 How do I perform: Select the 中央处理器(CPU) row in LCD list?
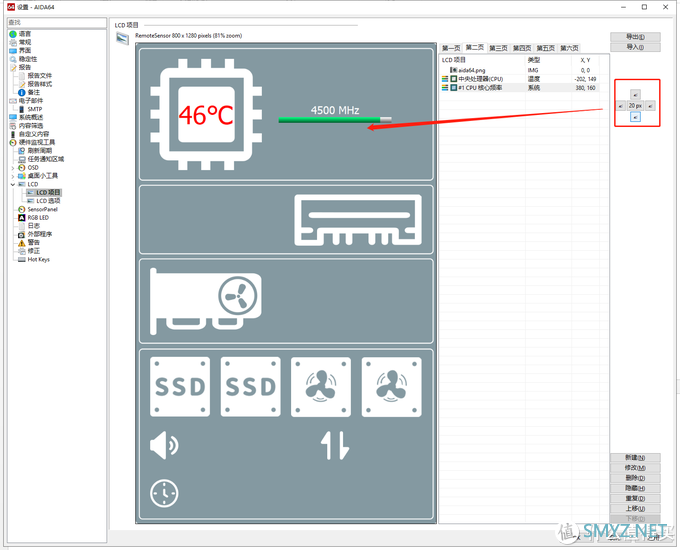[488, 78]
